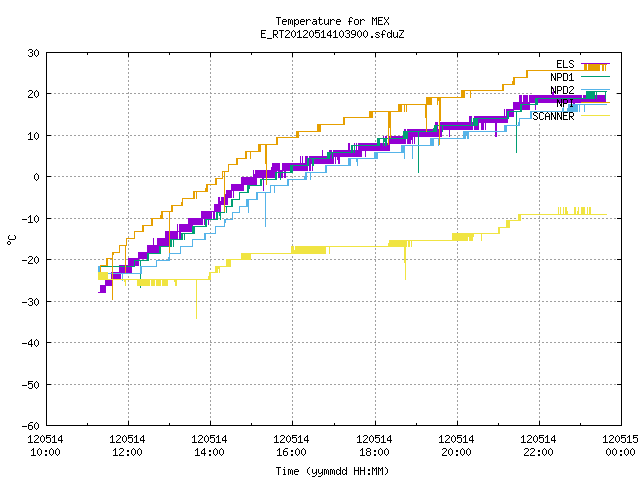Click the x-axis tick label 120514 14:00
Screen dimensions: 640x480
tap(209, 446)
